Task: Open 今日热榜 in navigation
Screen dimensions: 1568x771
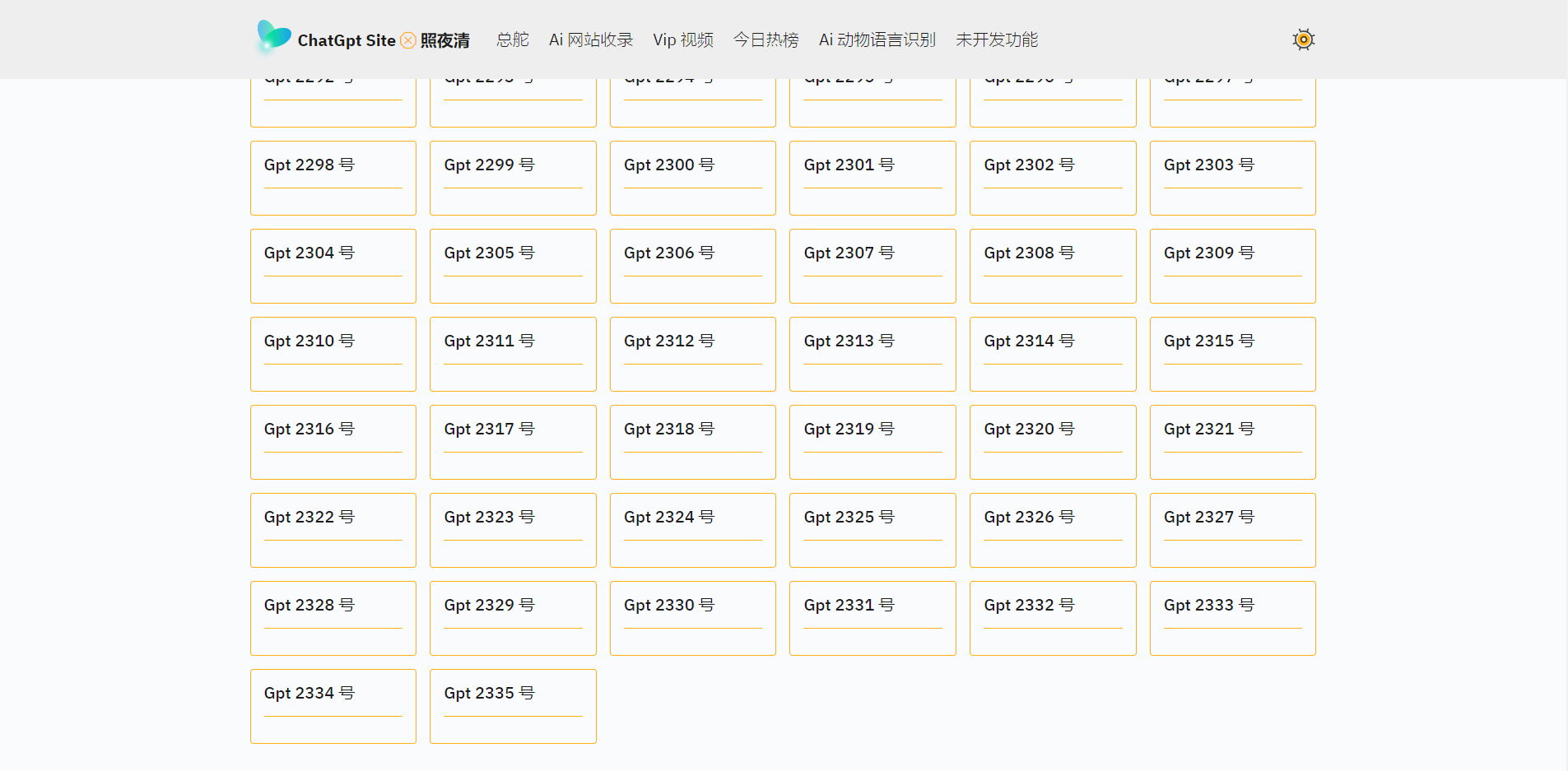Action: 765,39
